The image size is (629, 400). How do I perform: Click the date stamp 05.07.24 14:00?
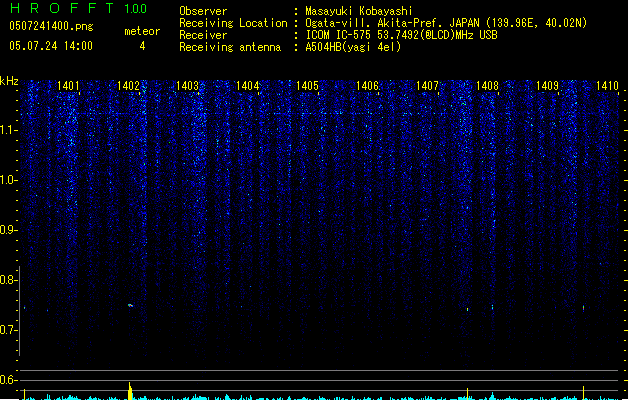(x=51, y=46)
